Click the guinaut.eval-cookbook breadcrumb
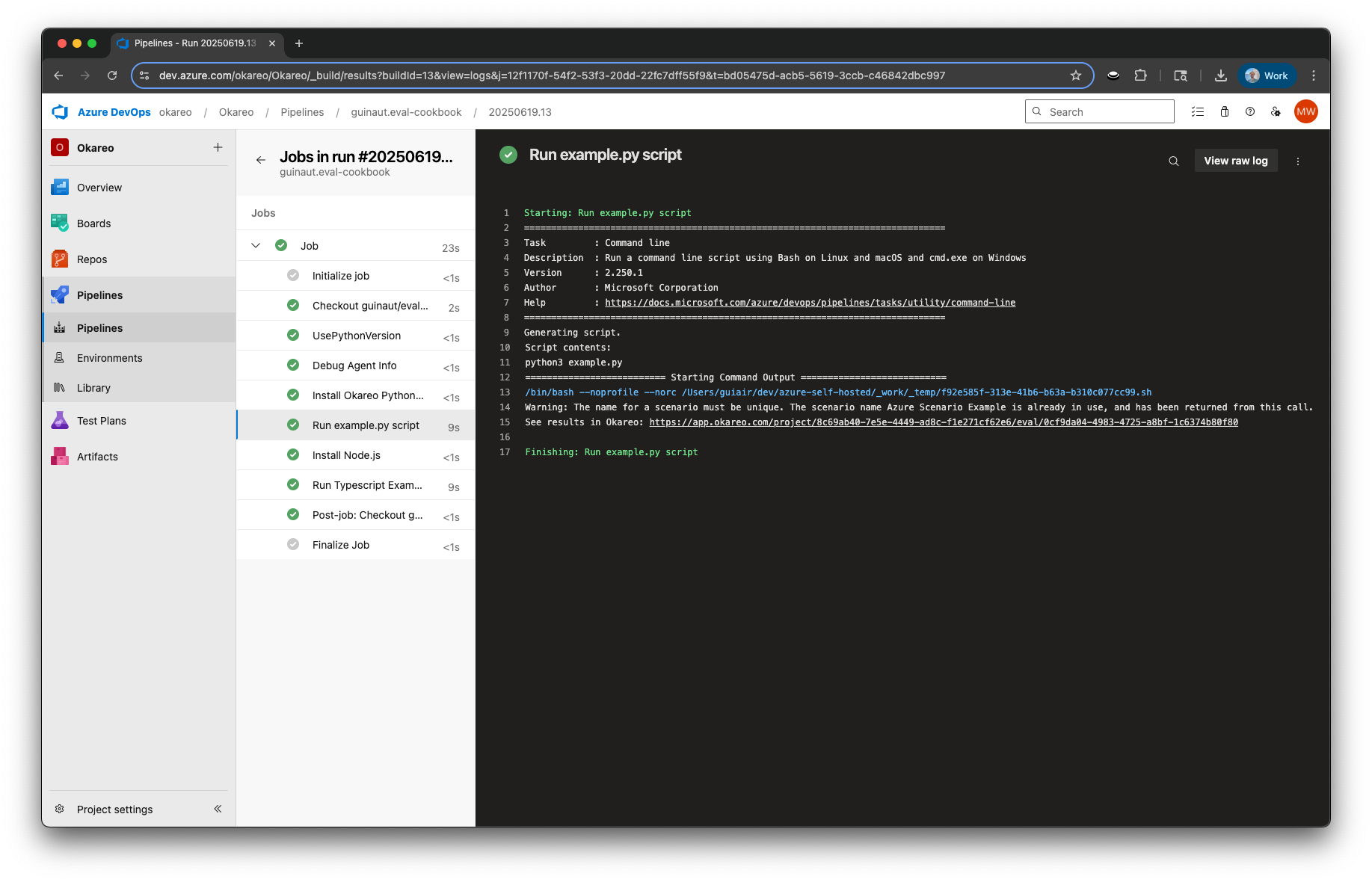 tap(406, 112)
